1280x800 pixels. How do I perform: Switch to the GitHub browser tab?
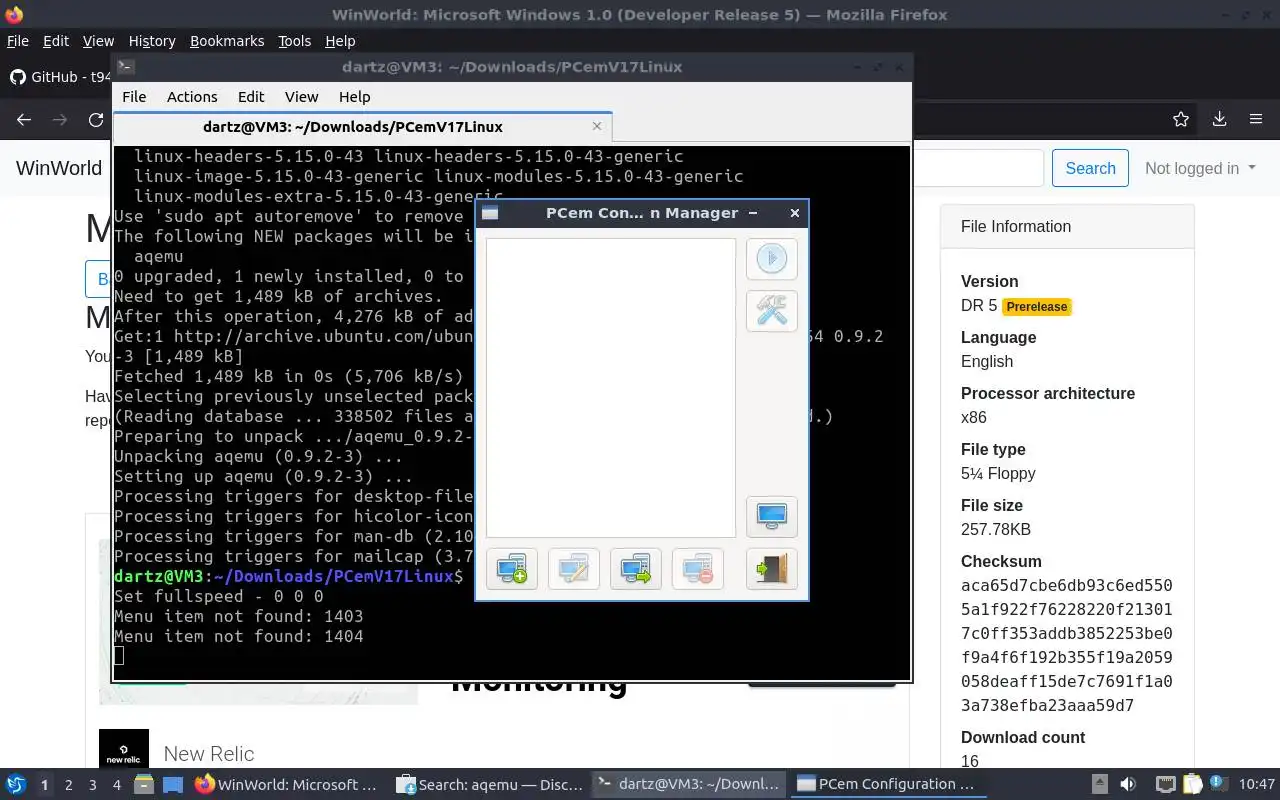pos(58,77)
